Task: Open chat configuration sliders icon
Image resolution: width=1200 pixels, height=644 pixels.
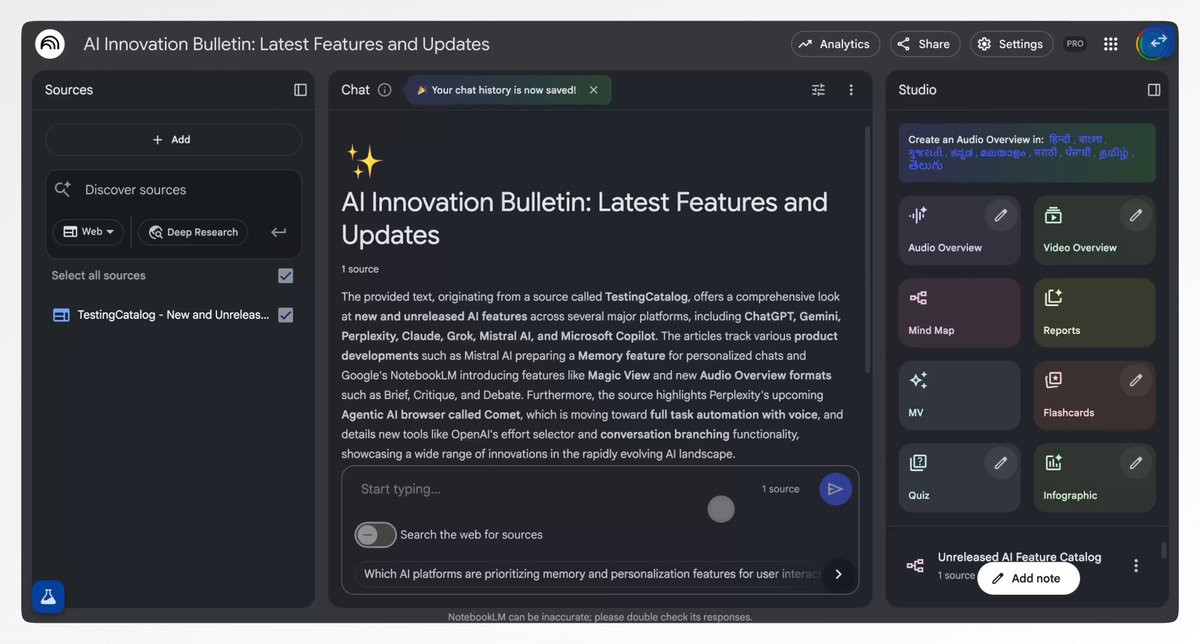Action: (x=818, y=90)
